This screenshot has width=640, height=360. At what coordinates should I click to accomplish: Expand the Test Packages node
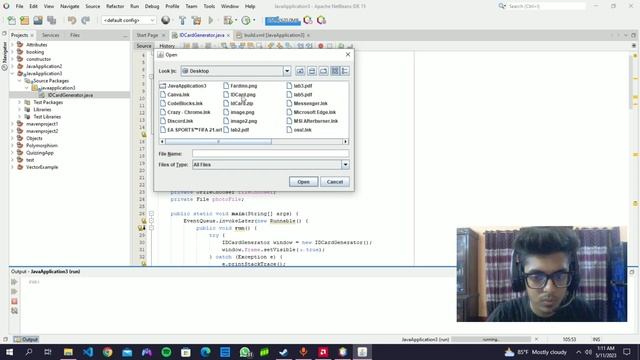(20, 102)
